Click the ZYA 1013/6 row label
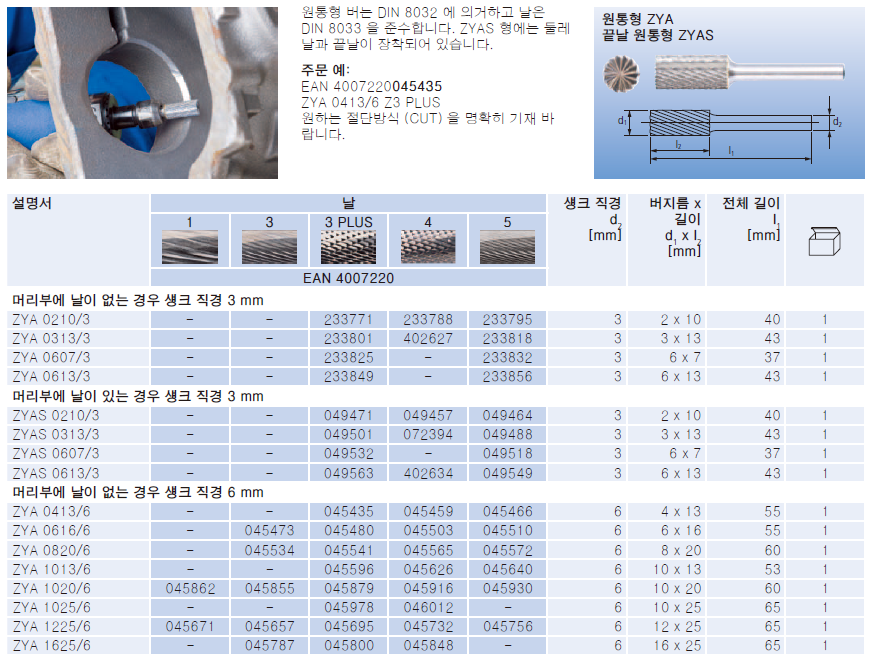Screen dimensions: 872x658 [51, 570]
